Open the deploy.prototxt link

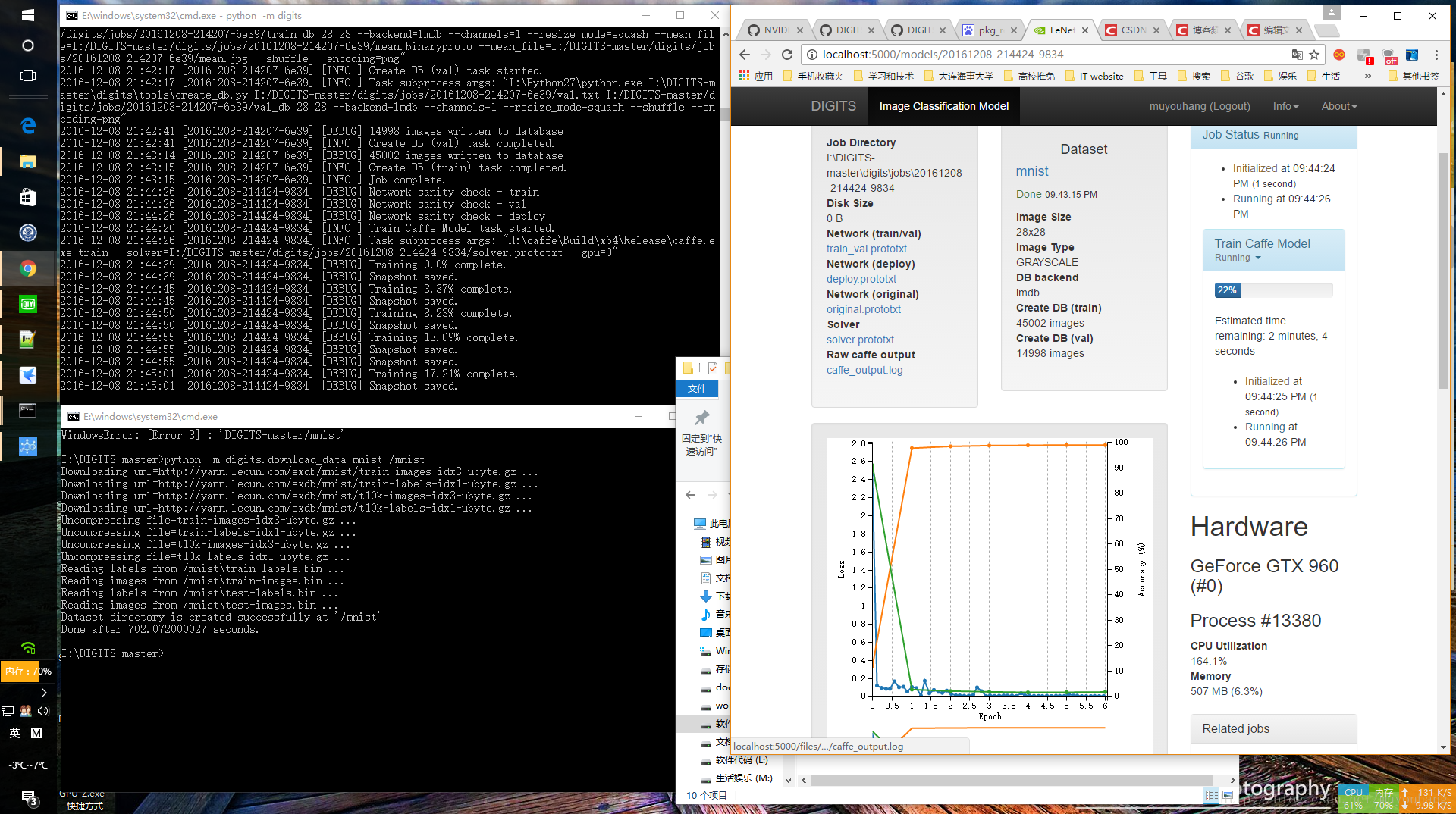[861, 279]
